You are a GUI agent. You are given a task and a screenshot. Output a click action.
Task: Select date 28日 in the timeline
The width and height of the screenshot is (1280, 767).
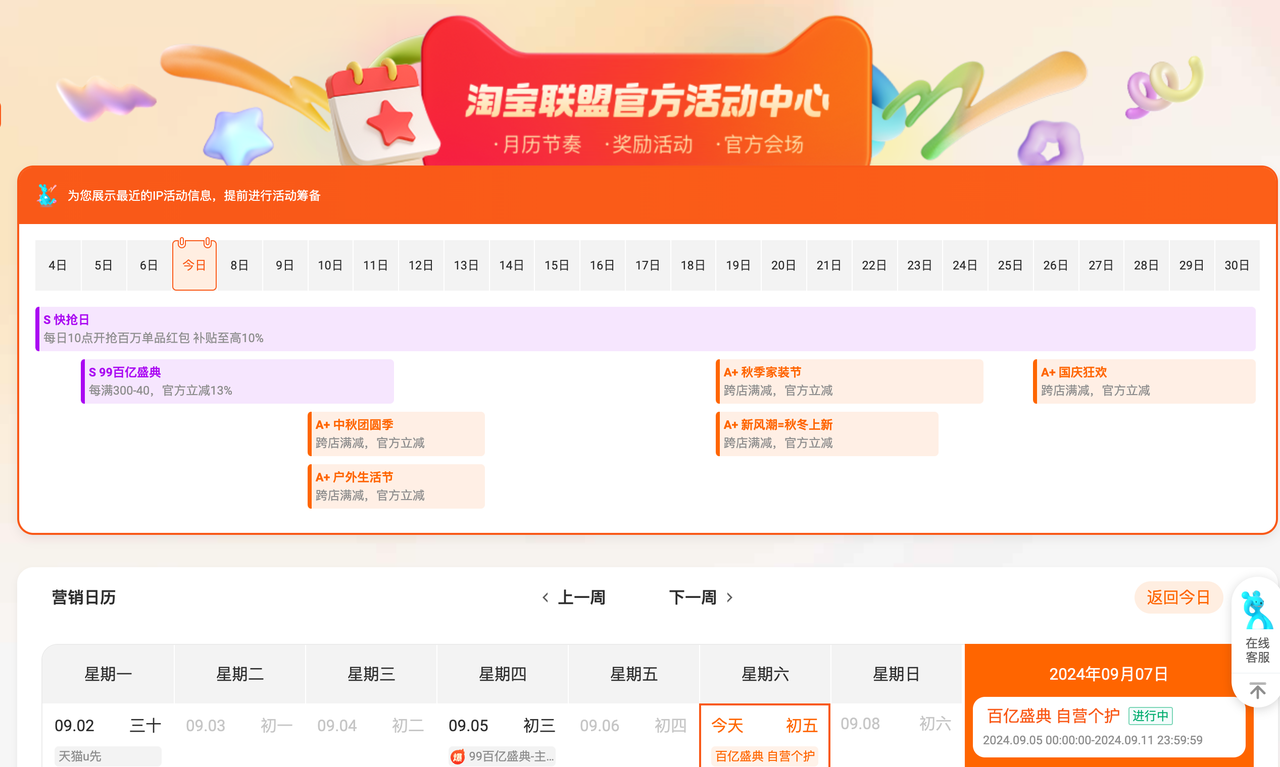click(x=1146, y=265)
